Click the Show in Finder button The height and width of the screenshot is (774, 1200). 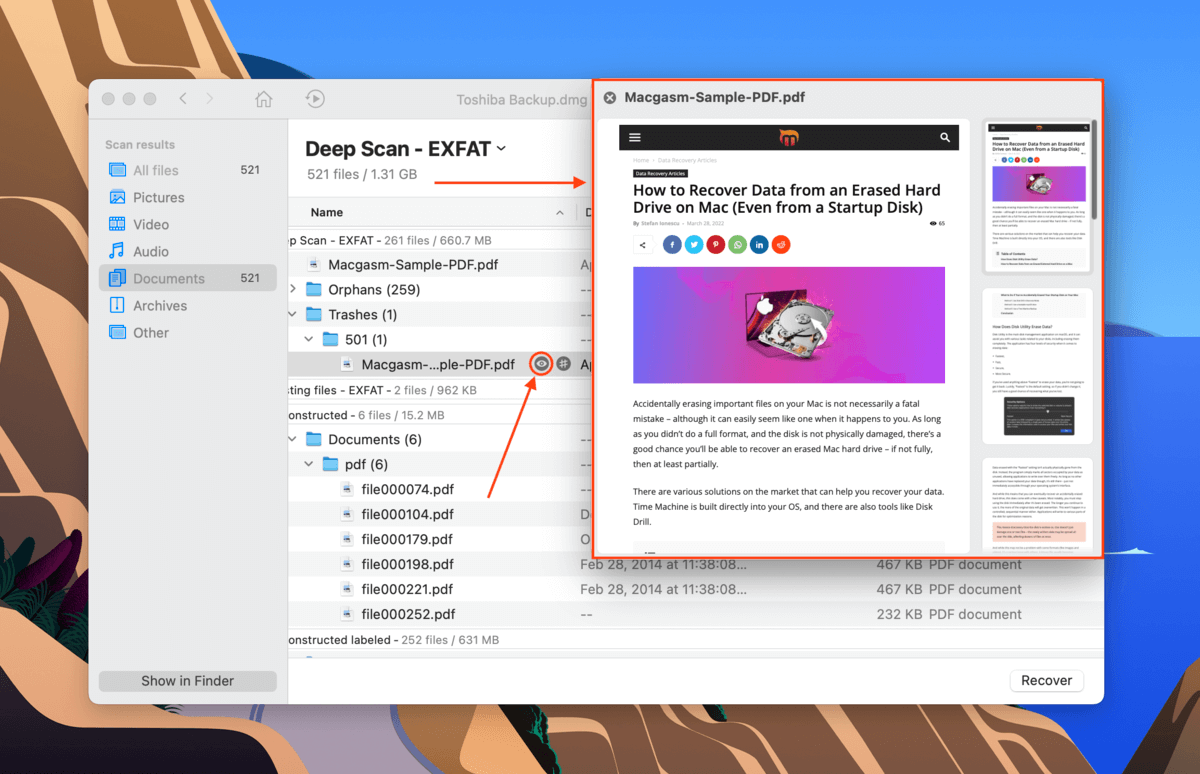[187, 681]
